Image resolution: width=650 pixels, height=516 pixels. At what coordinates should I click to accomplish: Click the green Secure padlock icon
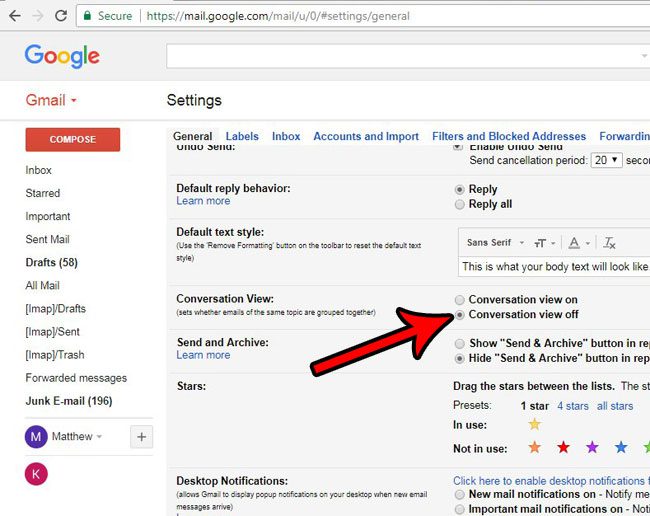coord(88,16)
